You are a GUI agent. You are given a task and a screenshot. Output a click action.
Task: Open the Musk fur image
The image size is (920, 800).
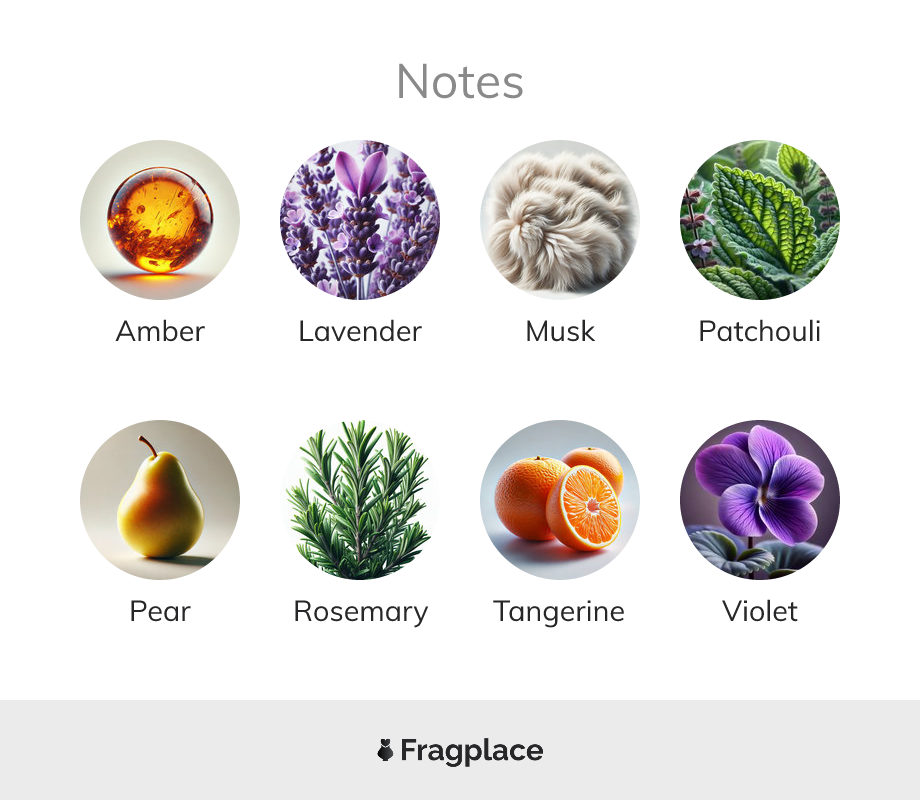[560, 220]
